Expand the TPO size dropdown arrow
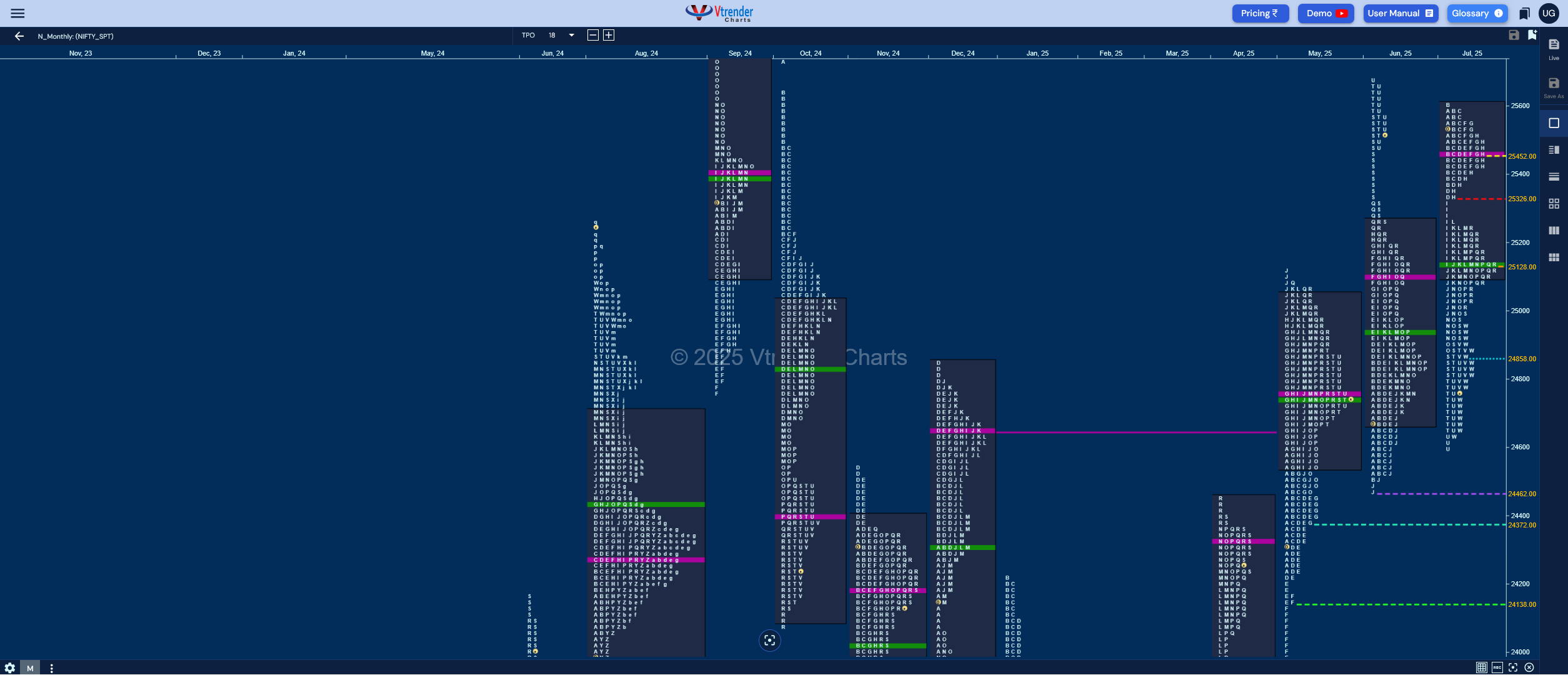The height and width of the screenshot is (675, 1568). [571, 36]
